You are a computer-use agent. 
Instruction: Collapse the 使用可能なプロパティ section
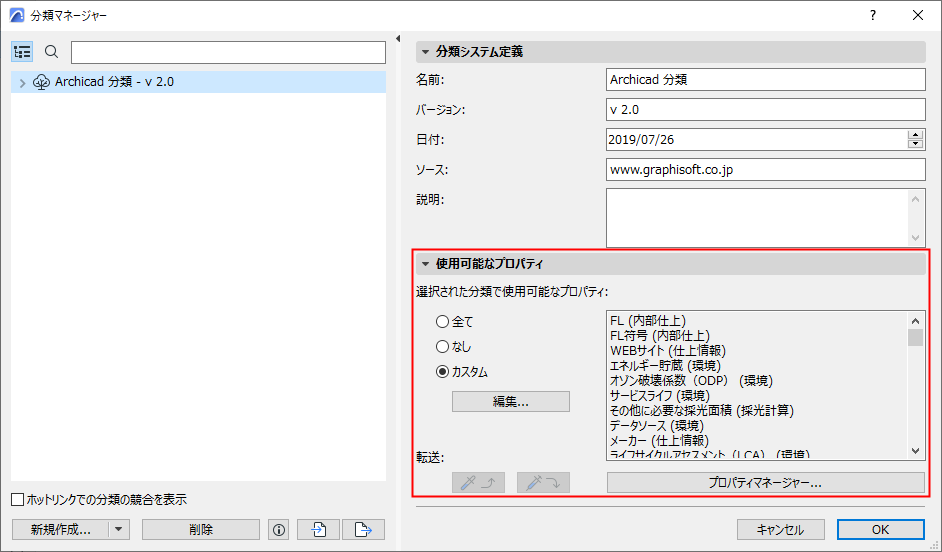[x=425, y=264]
